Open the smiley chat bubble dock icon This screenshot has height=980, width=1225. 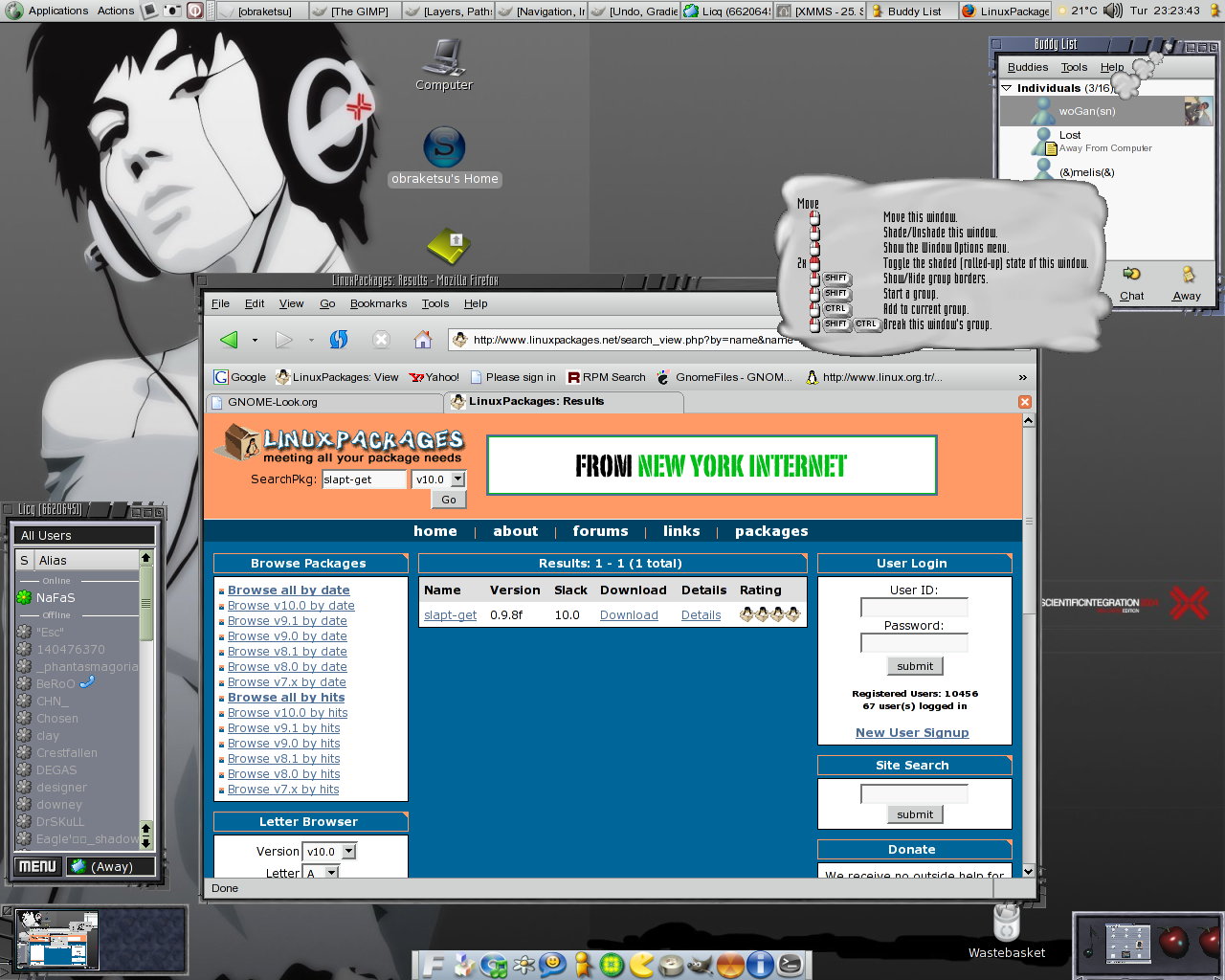[552, 963]
